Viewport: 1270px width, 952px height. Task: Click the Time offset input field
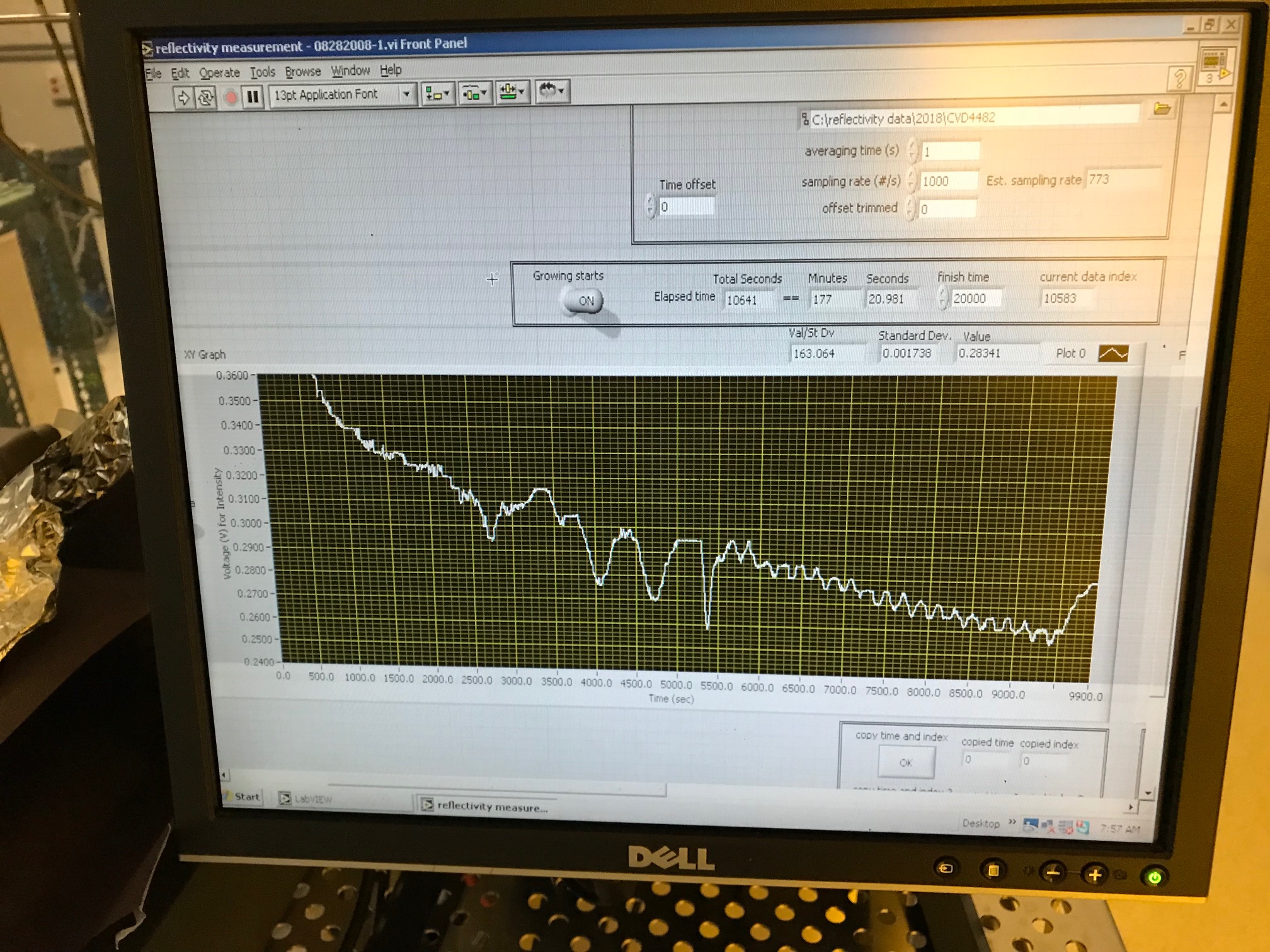pos(687,207)
